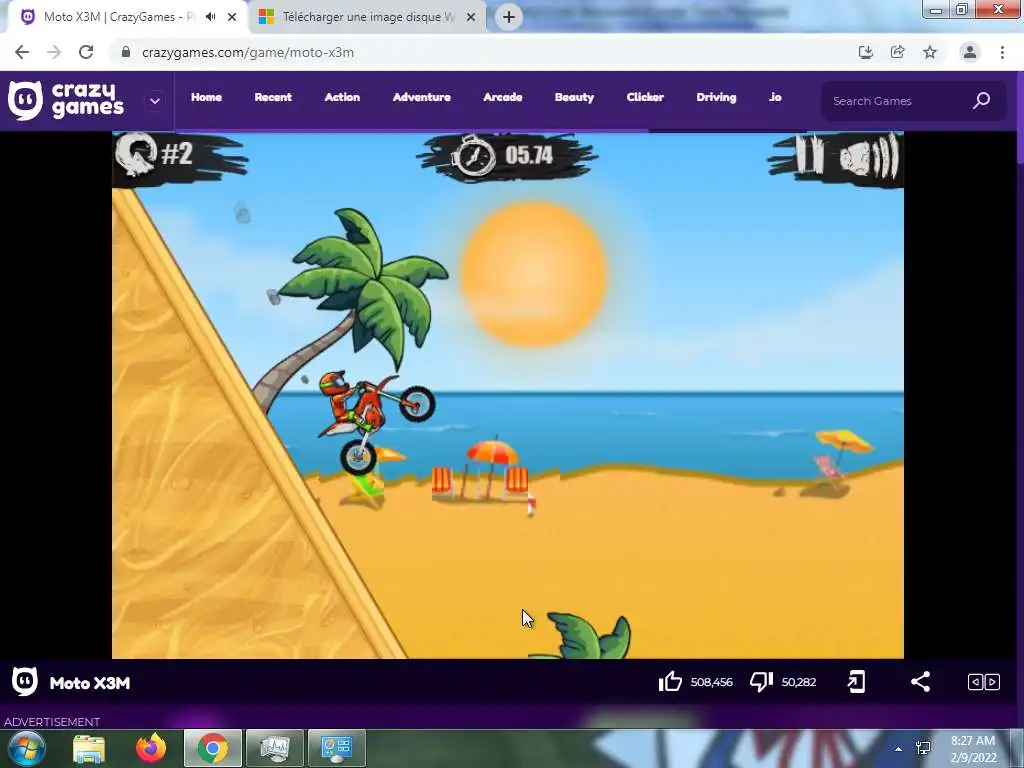Open the Clicker category

pos(645,97)
